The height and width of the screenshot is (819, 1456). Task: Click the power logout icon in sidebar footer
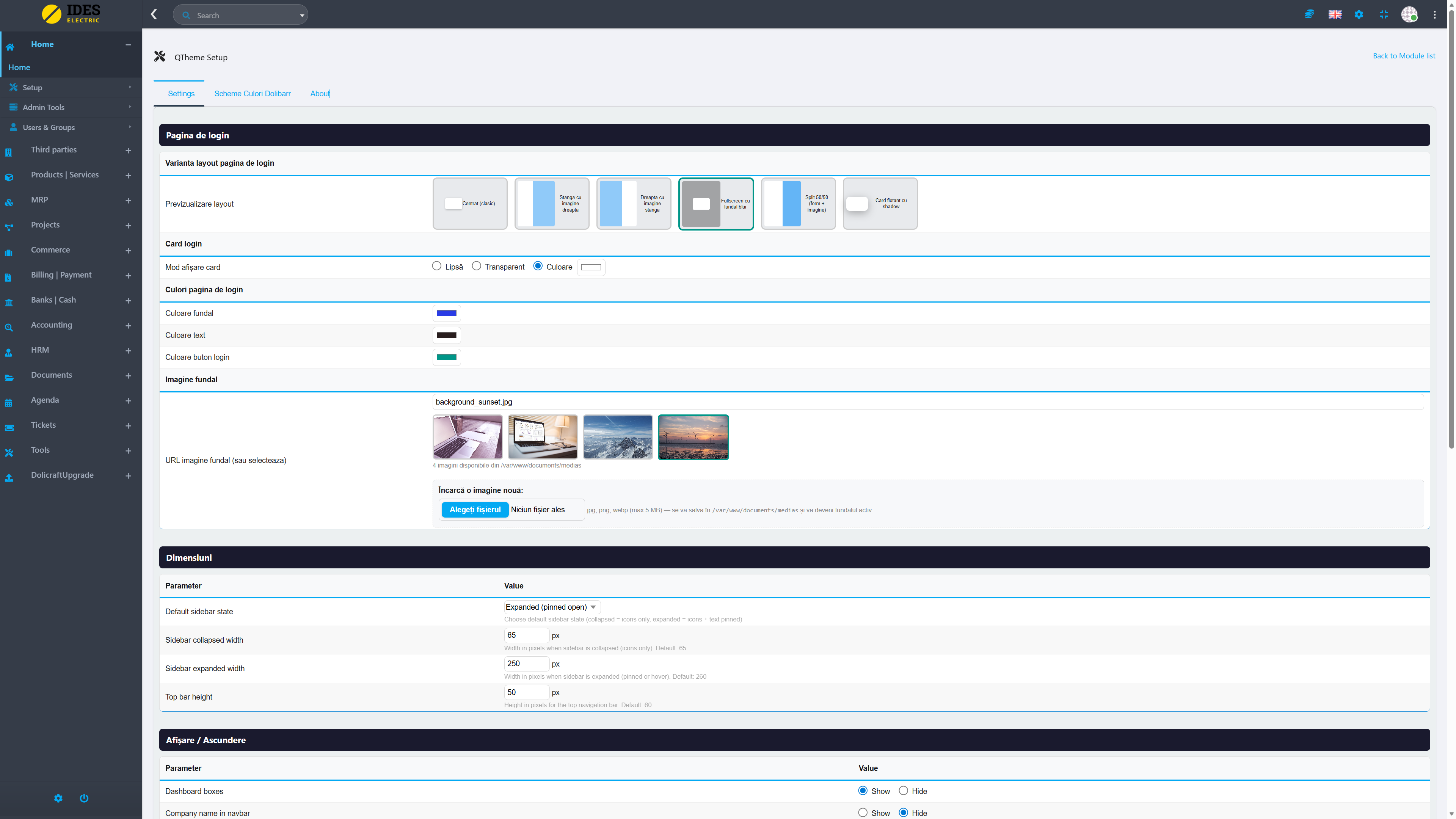click(x=84, y=798)
